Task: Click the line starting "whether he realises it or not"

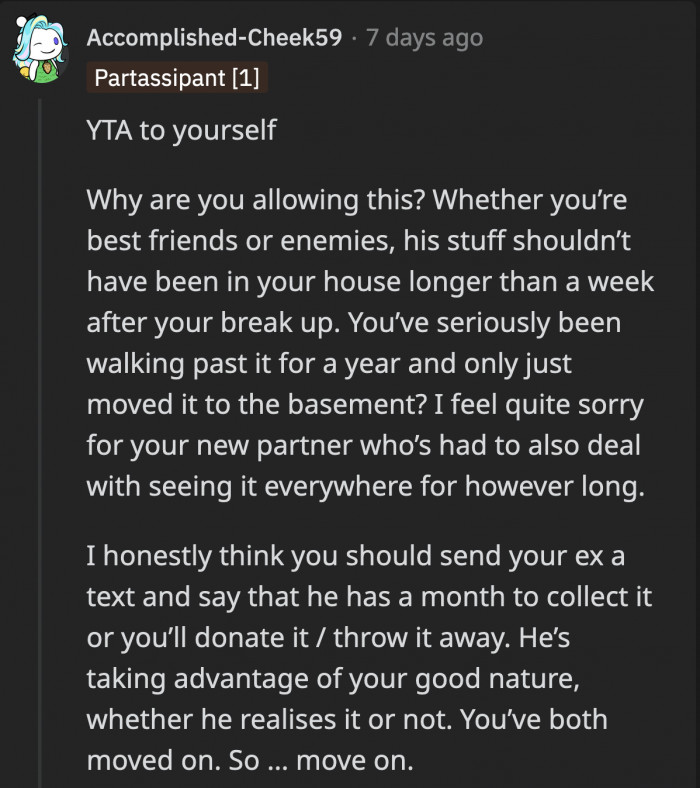Action: click(x=346, y=719)
